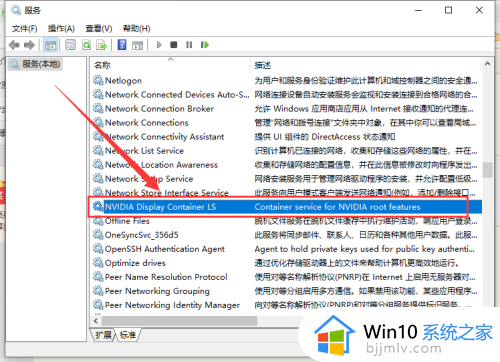This screenshot has height=362, width=500.
Task: Select the Network Connection Broker service
Action: point(287,109)
